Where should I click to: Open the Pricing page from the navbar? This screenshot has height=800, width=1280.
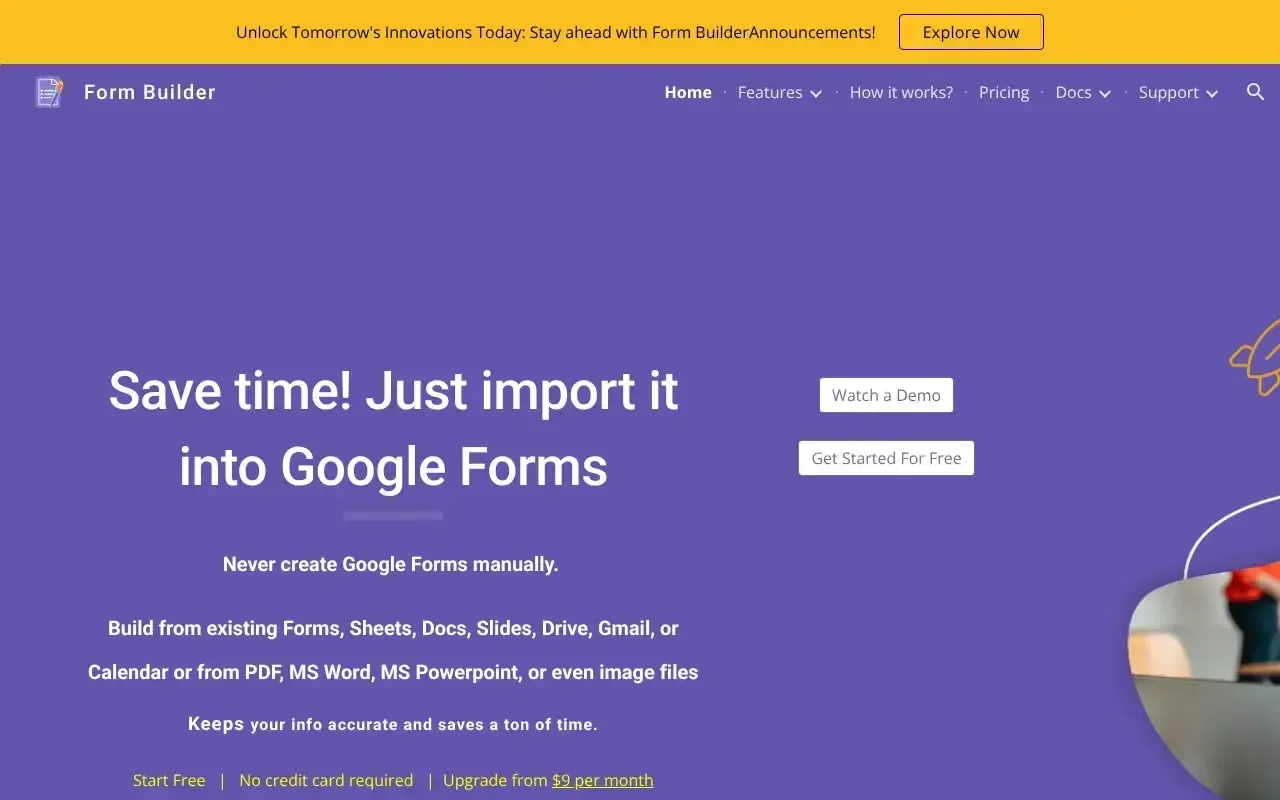(1004, 92)
